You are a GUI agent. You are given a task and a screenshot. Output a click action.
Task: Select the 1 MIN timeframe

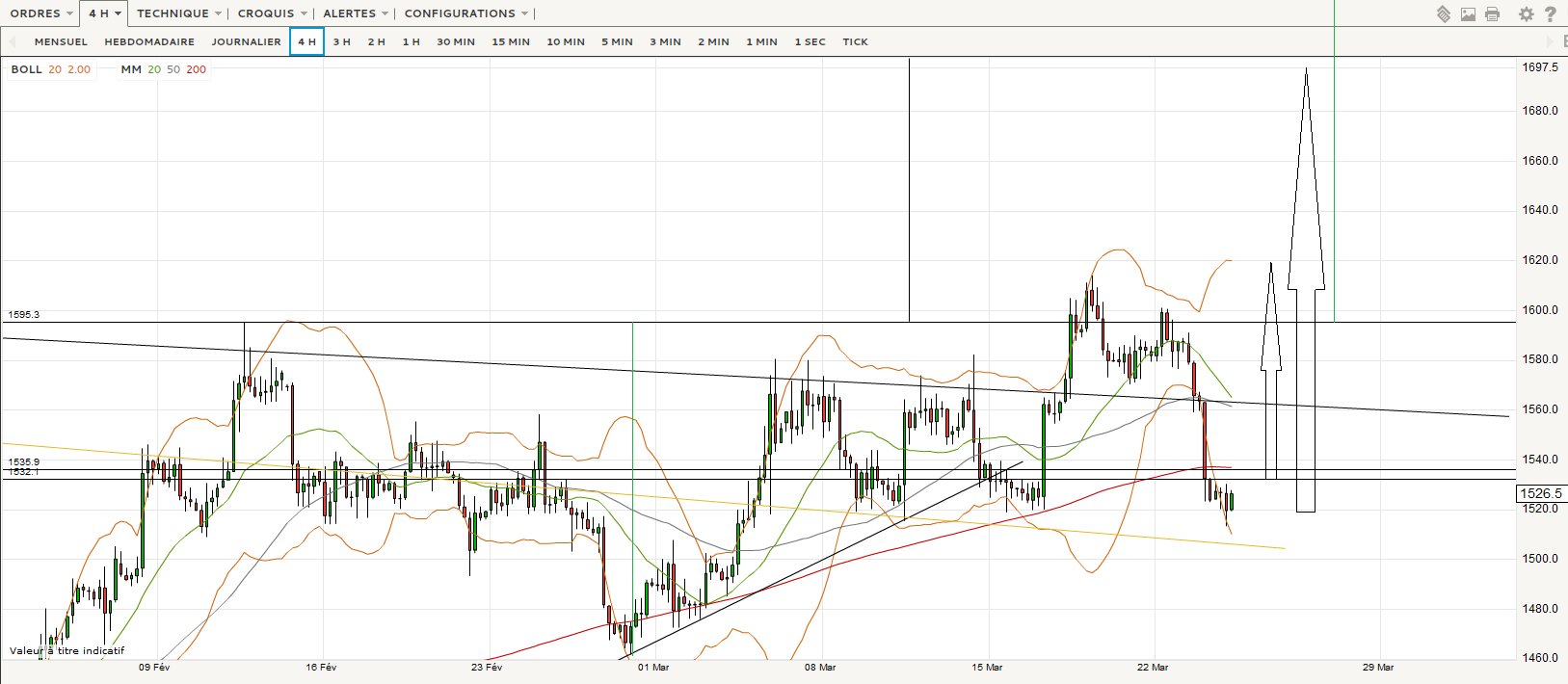point(761,41)
